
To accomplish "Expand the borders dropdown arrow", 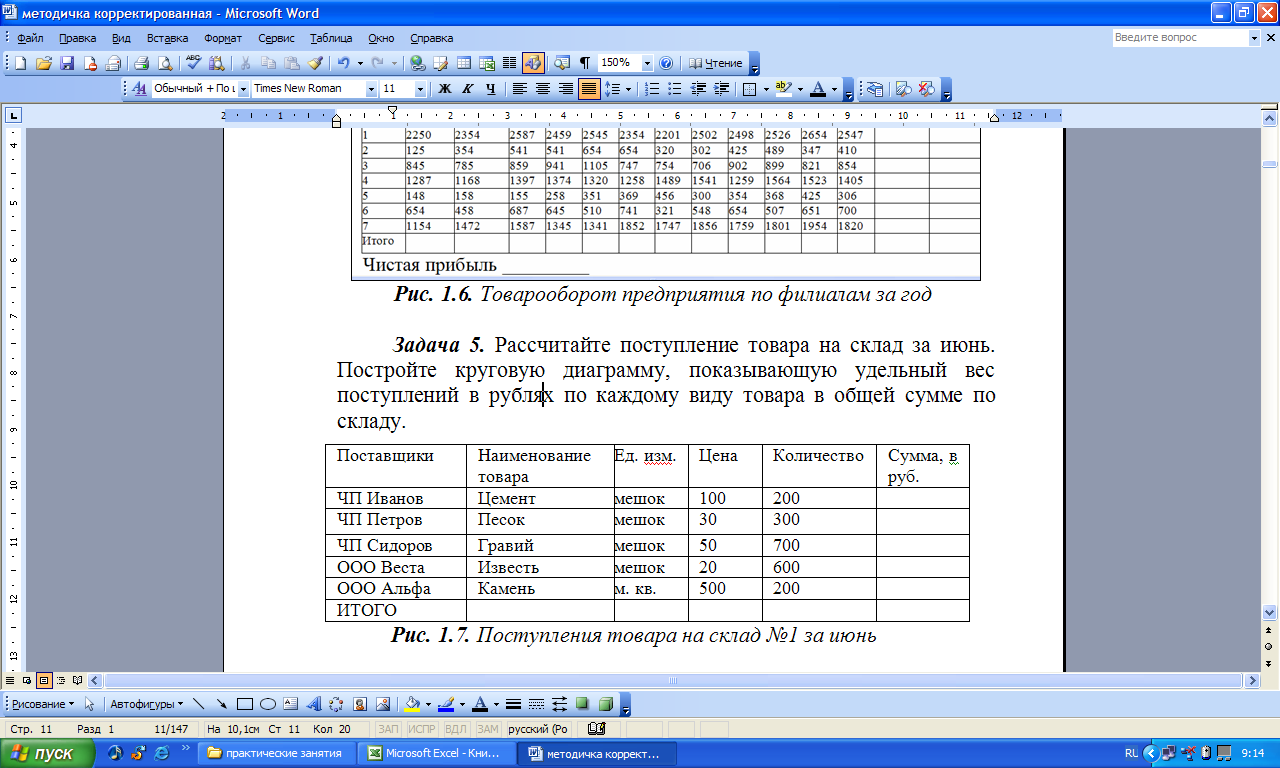I will click(765, 88).
